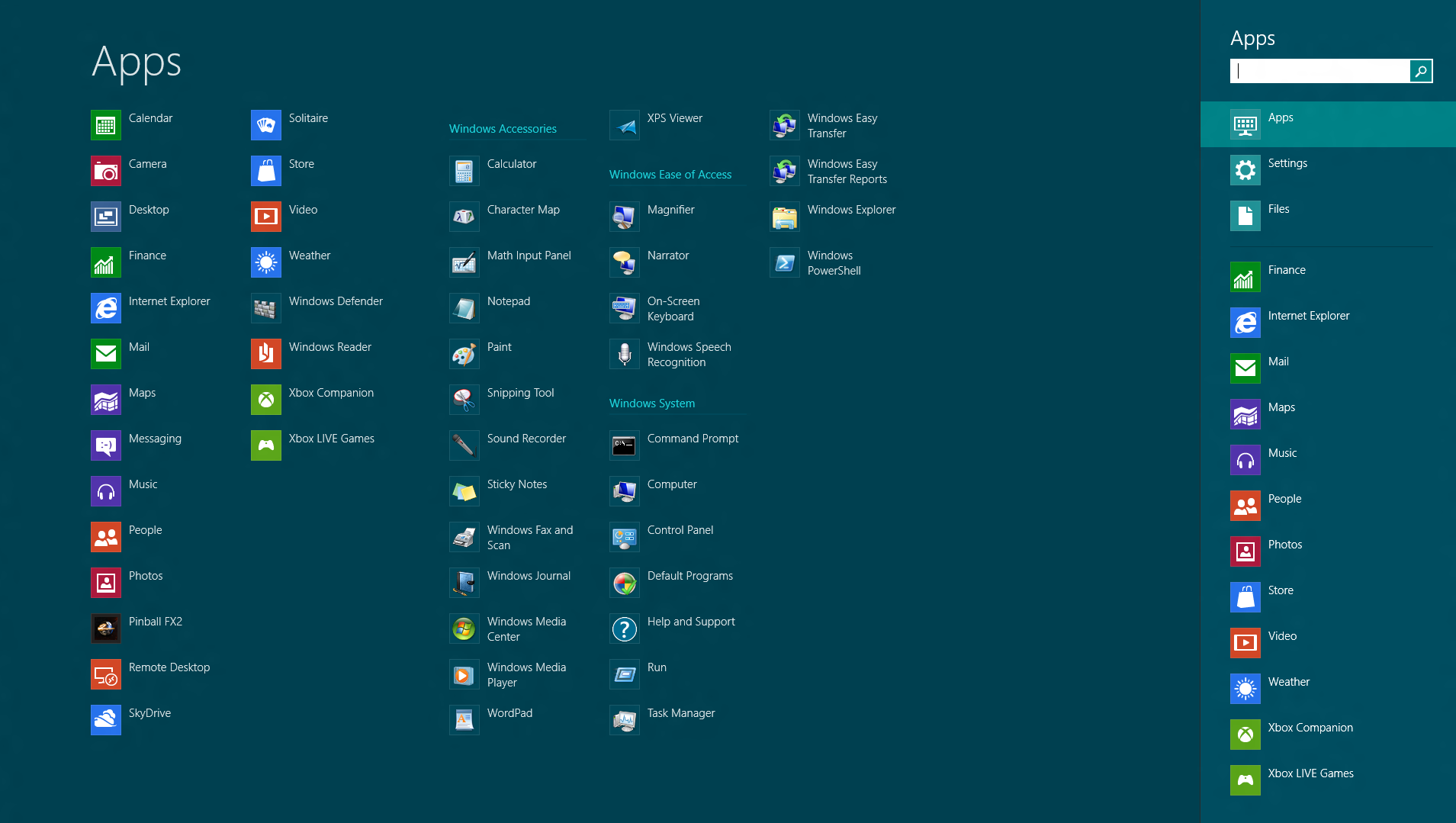This screenshot has width=1456, height=823.
Task: Launch the Paint icon
Action: (464, 354)
